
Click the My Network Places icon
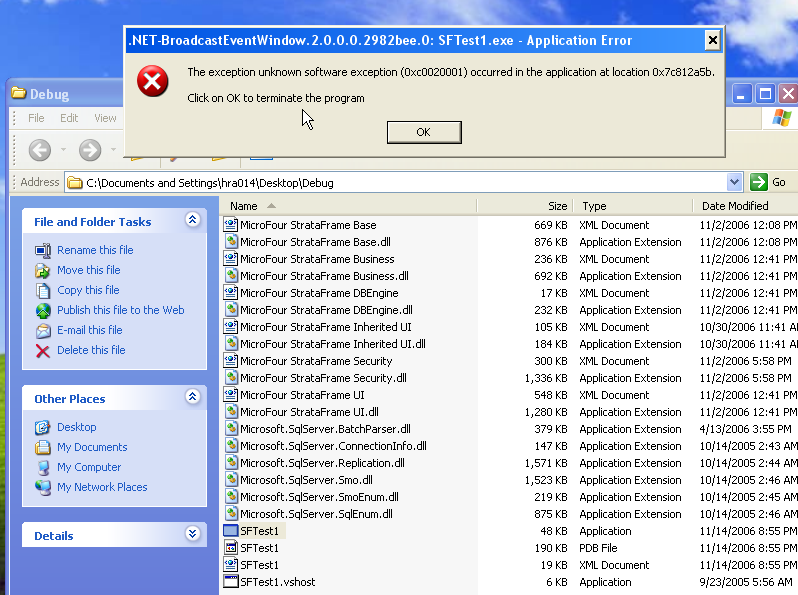click(43, 487)
